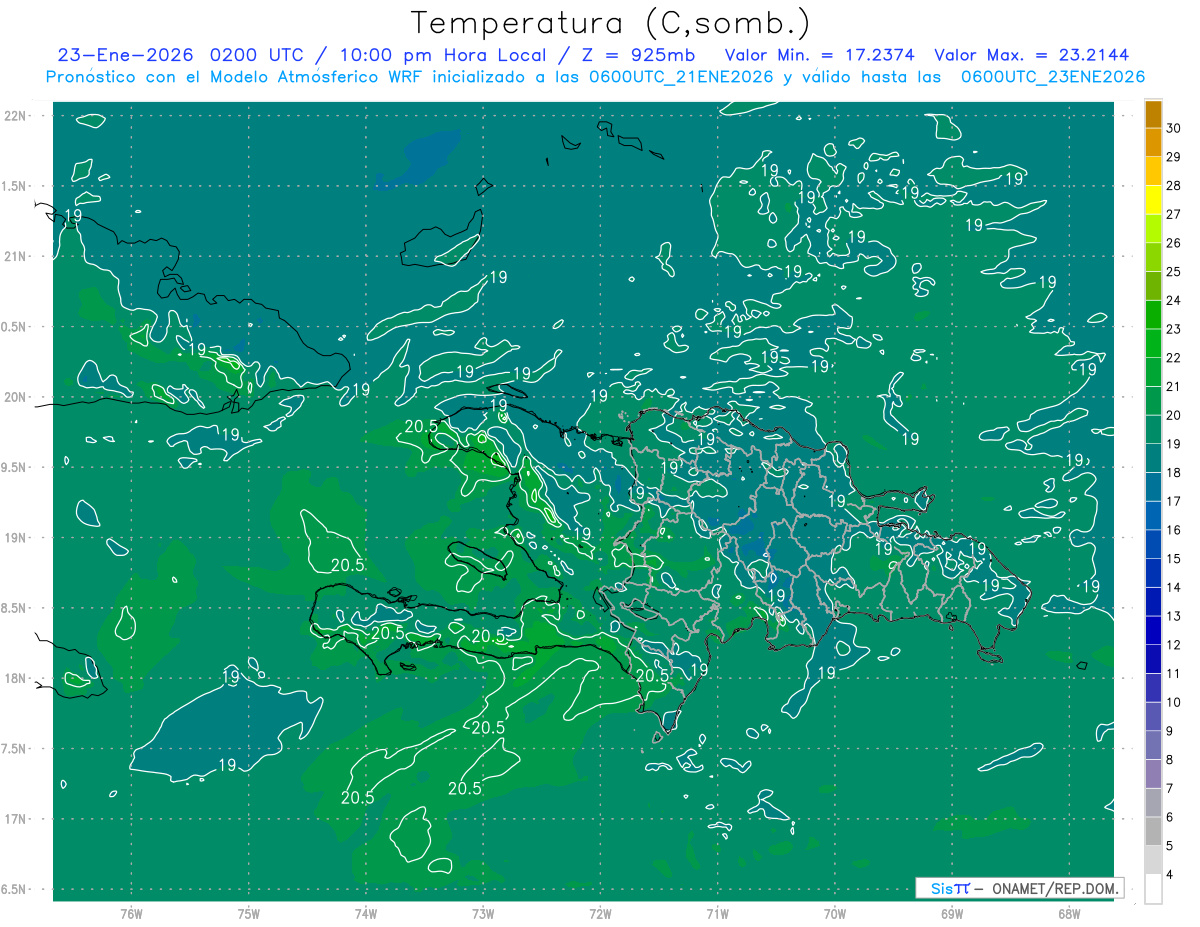Click the gray color bar segment between 5 and 6
The image size is (1200, 927).
coord(1153,832)
